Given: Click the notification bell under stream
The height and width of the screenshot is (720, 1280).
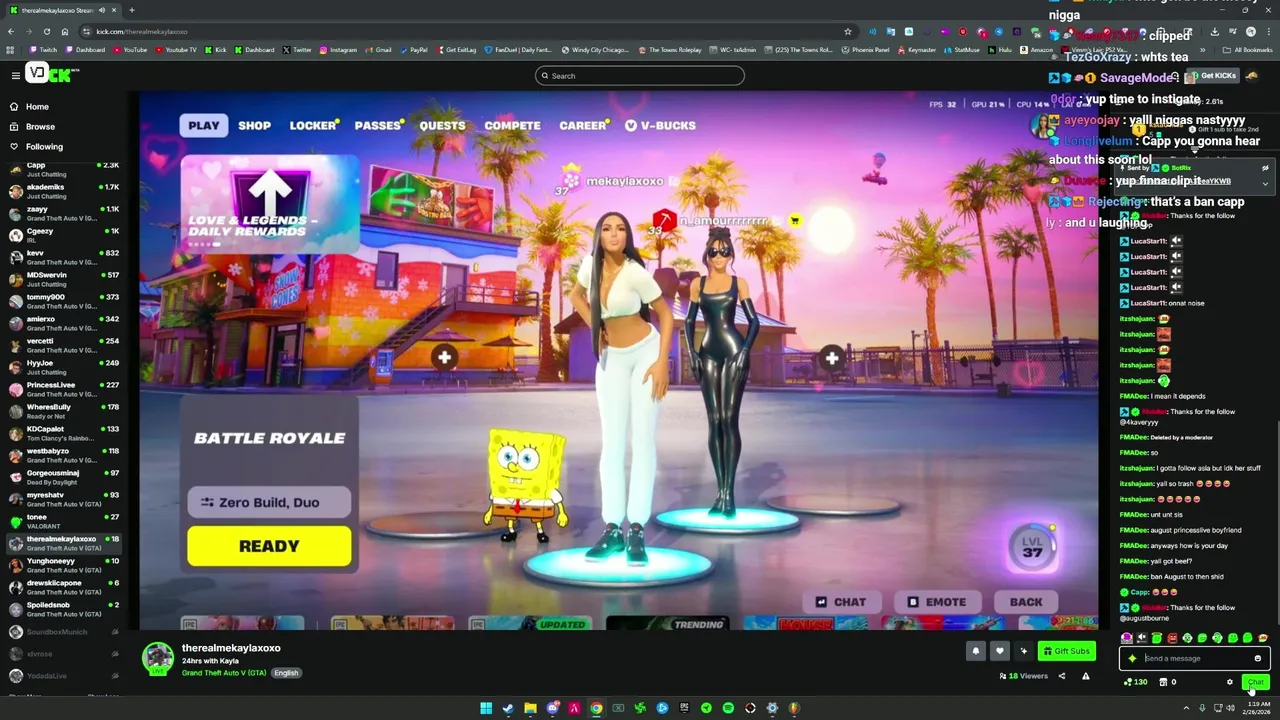Looking at the screenshot, I should point(976,651).
